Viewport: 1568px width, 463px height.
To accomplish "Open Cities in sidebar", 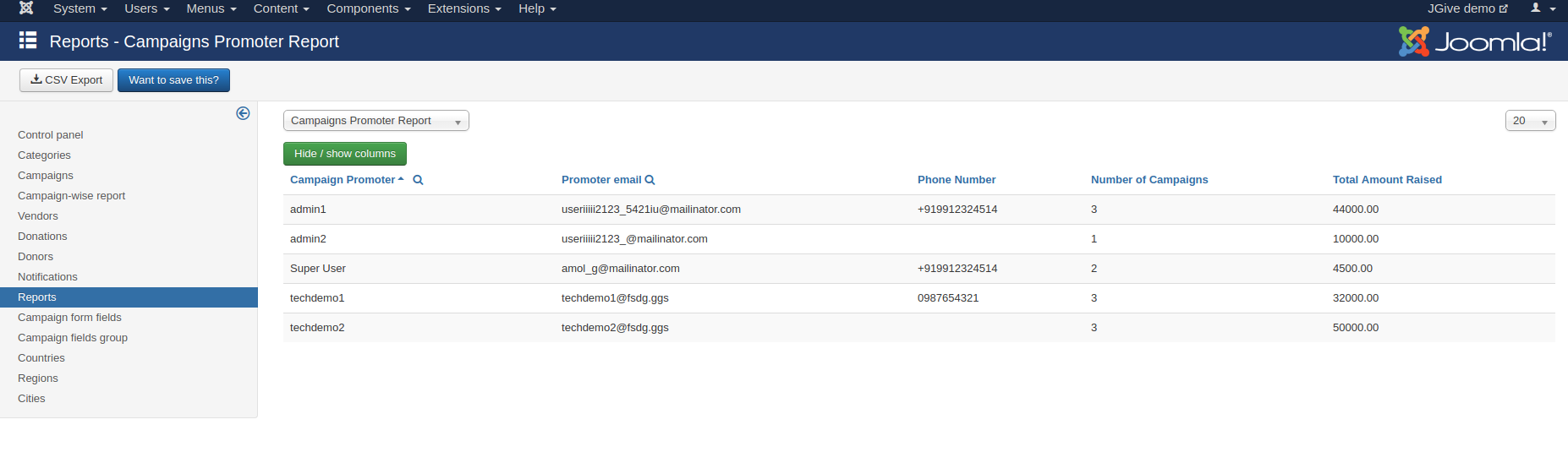I will point(31,399).
